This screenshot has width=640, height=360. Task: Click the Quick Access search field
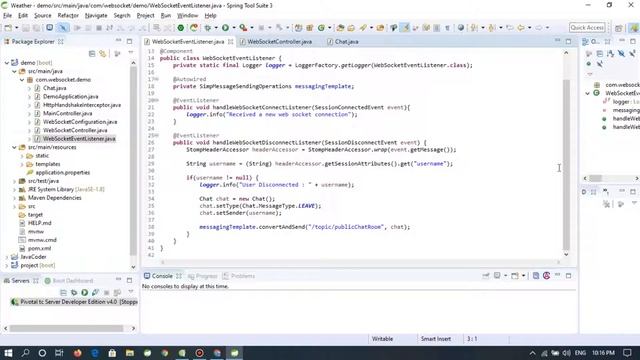[587, 27]
